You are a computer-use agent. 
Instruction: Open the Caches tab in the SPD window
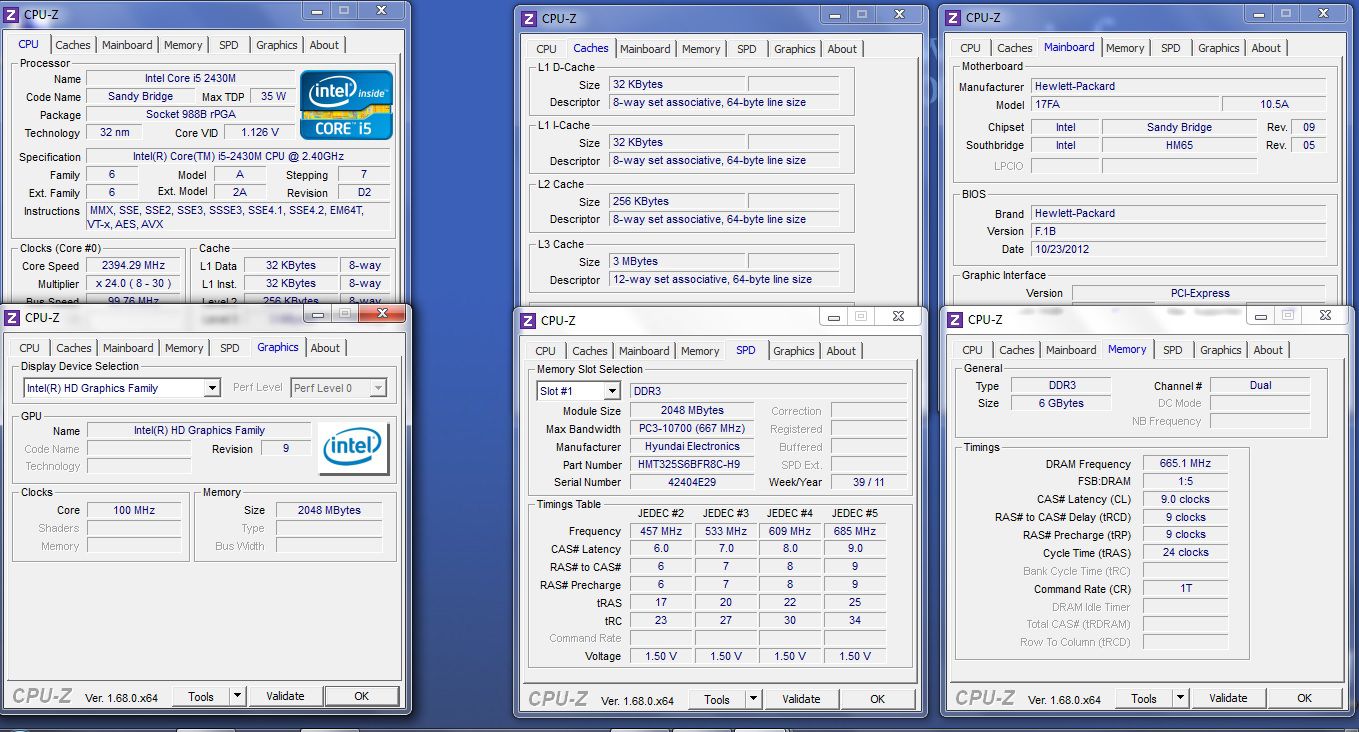coord(590,351)
